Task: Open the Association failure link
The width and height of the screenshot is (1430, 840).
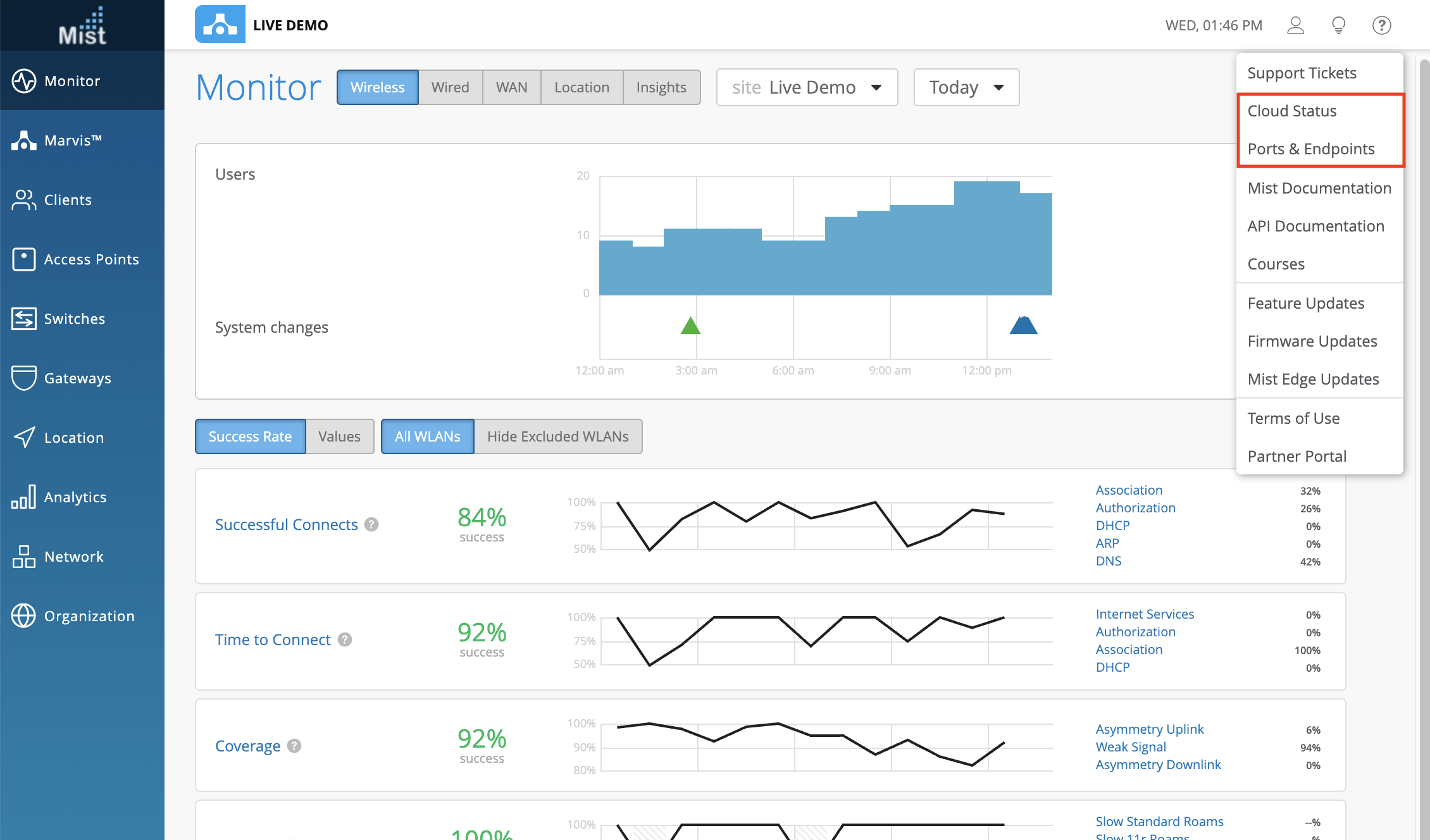Action: click(x=1129, y=490)
